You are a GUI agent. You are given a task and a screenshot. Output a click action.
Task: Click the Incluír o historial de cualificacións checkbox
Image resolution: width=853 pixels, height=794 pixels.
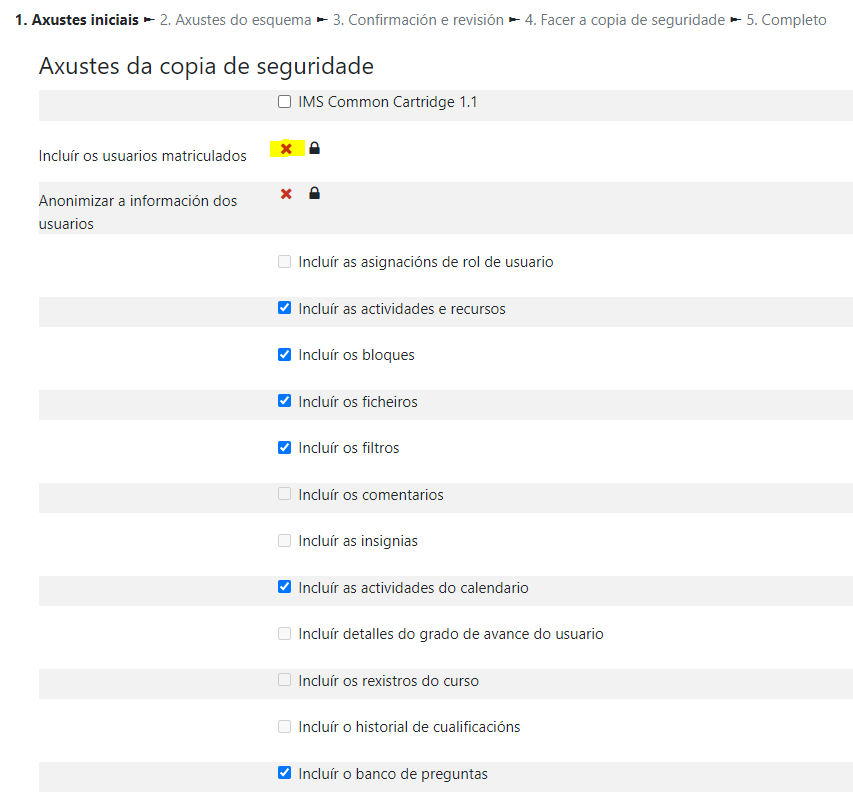pyautogui.click(x=285, y=727)
